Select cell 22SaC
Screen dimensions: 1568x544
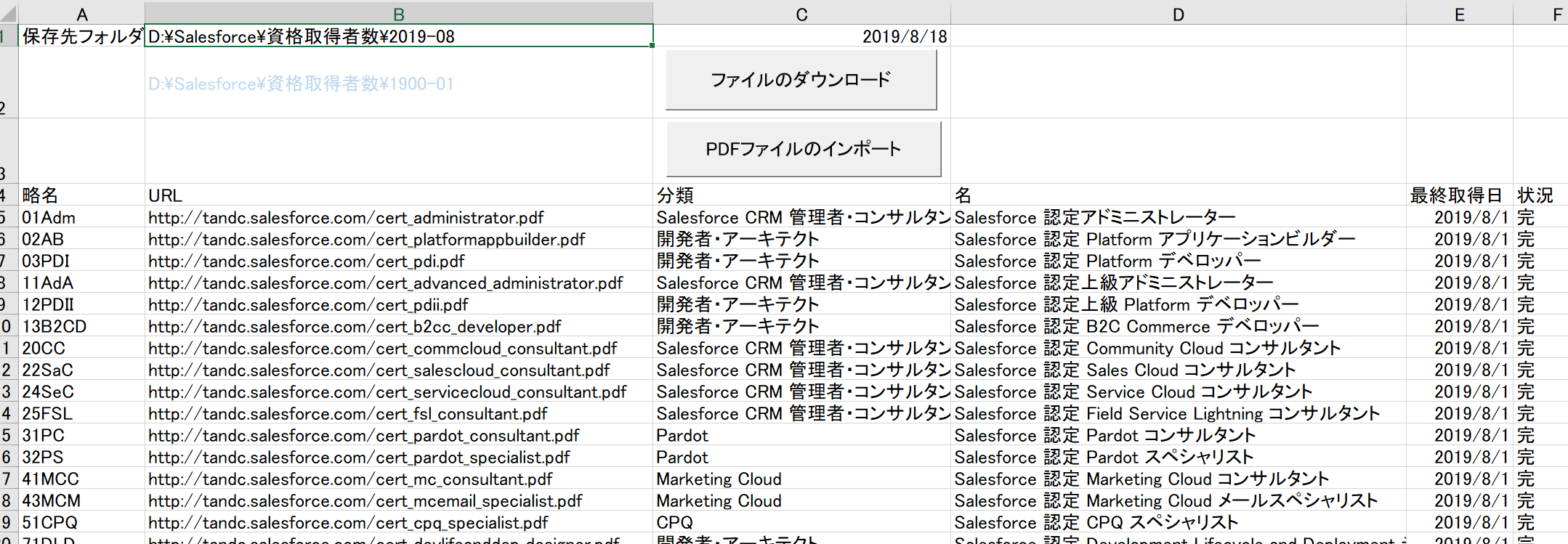point(81,369)
